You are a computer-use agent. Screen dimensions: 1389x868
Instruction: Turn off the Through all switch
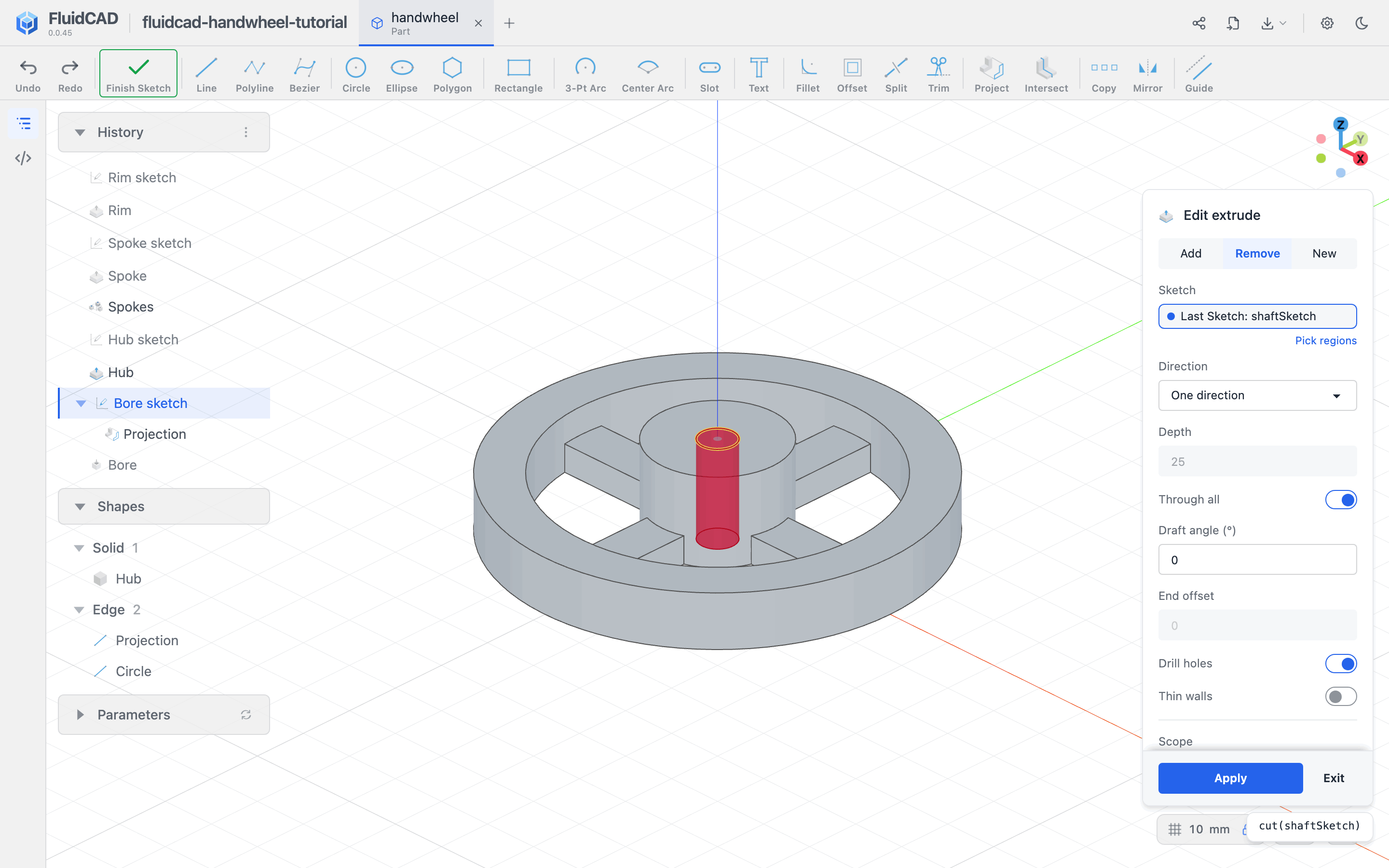(x=1341, y=500)
